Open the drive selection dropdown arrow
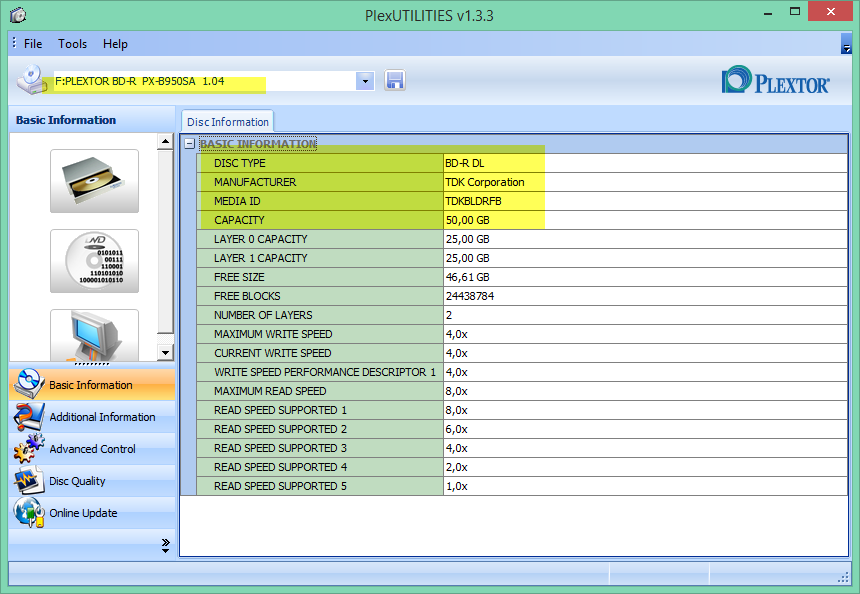Screen dimensions: 860x594 tap(365, 81)
